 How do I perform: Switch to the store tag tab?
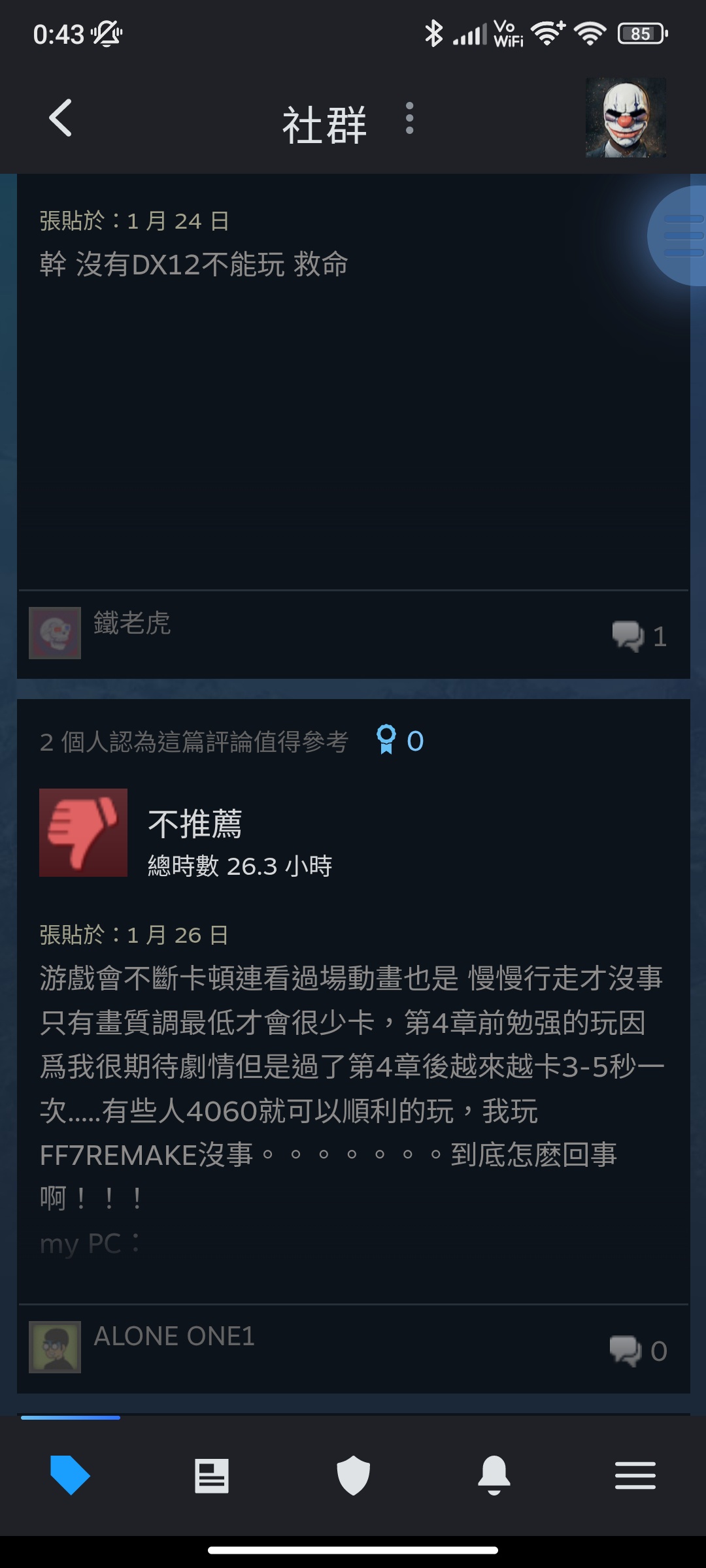click(x=70, y=1475)
